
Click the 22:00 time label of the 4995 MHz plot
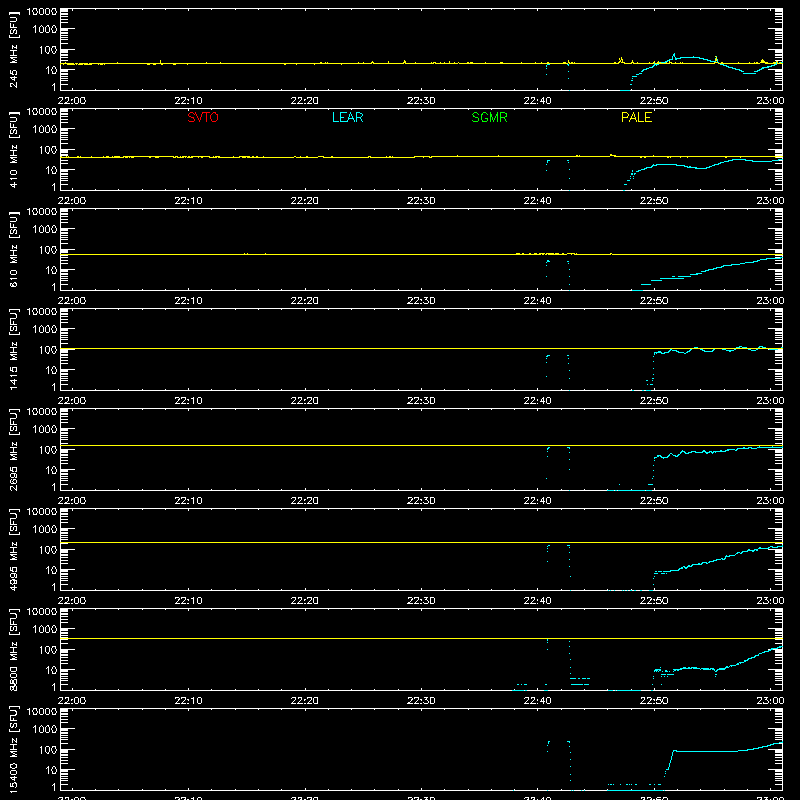72,601
